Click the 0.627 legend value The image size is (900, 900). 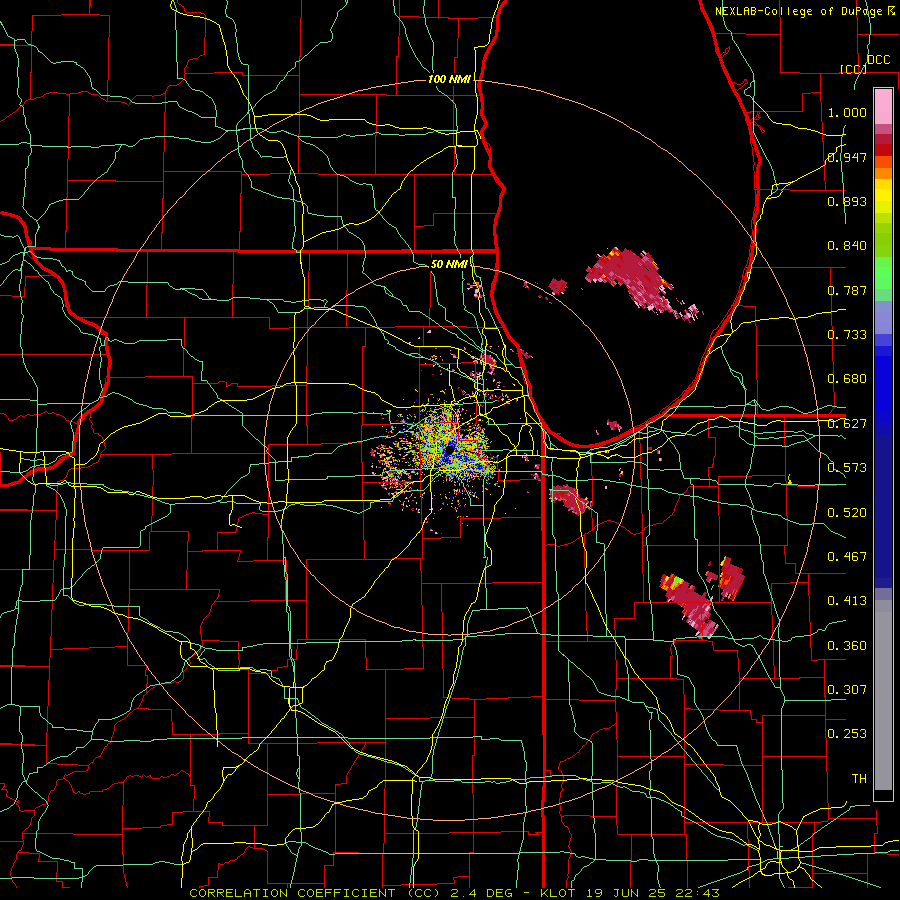pyautogui.click(x=847, y=424)
